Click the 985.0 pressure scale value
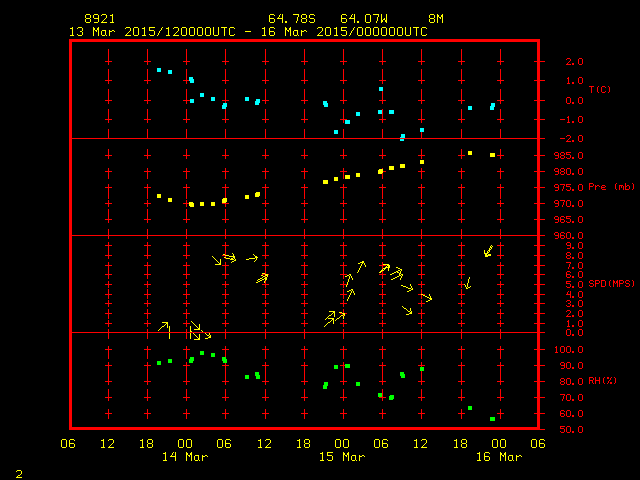 pos(556,156)
